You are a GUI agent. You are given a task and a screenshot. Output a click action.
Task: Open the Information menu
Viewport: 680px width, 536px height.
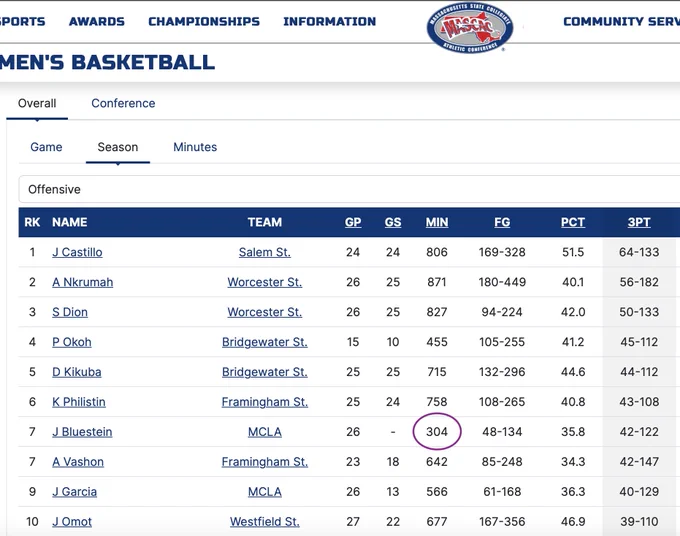click(x=330, y=21)
